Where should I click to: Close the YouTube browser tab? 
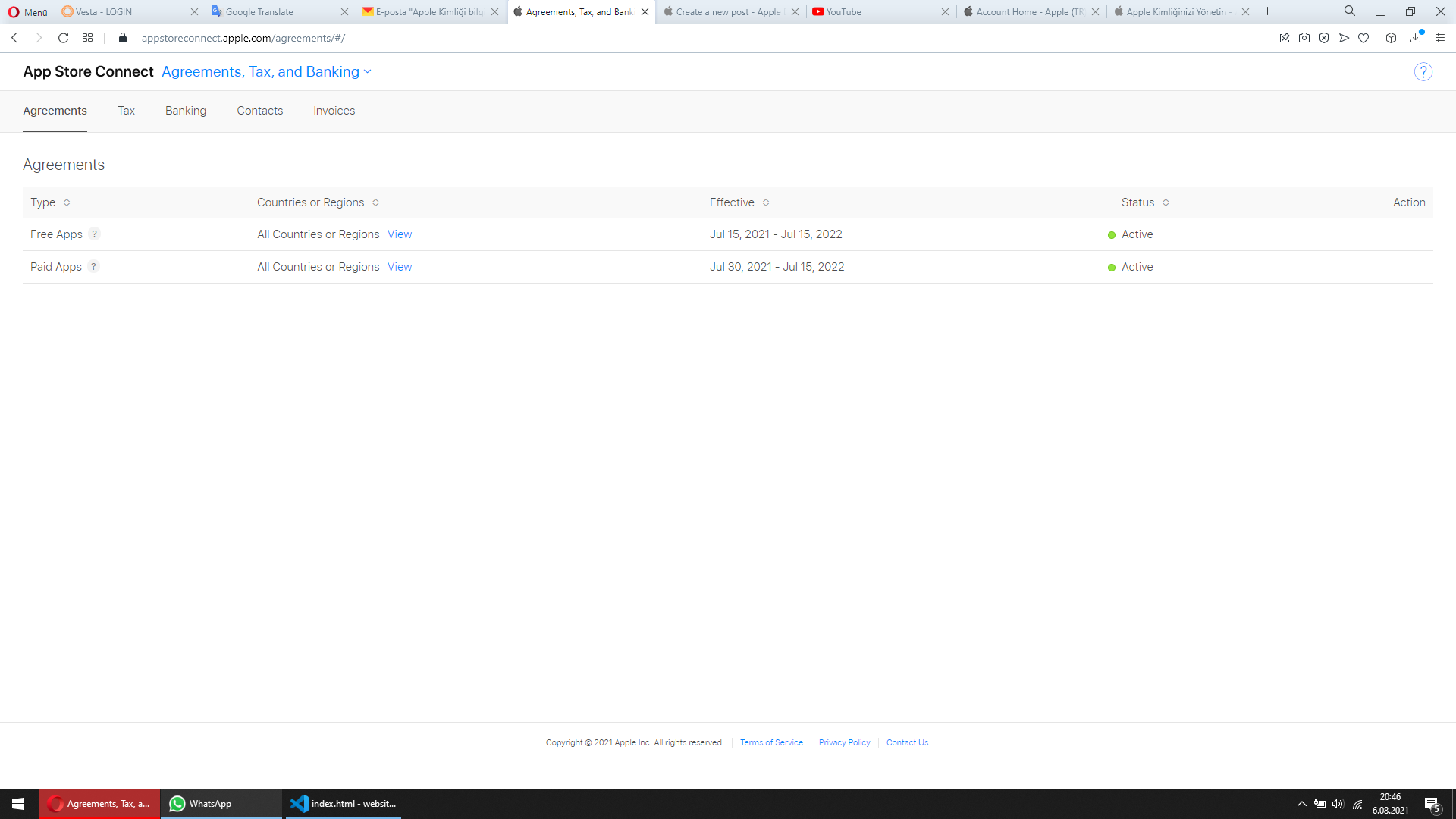pyautogui.click(x=945, y=12)
